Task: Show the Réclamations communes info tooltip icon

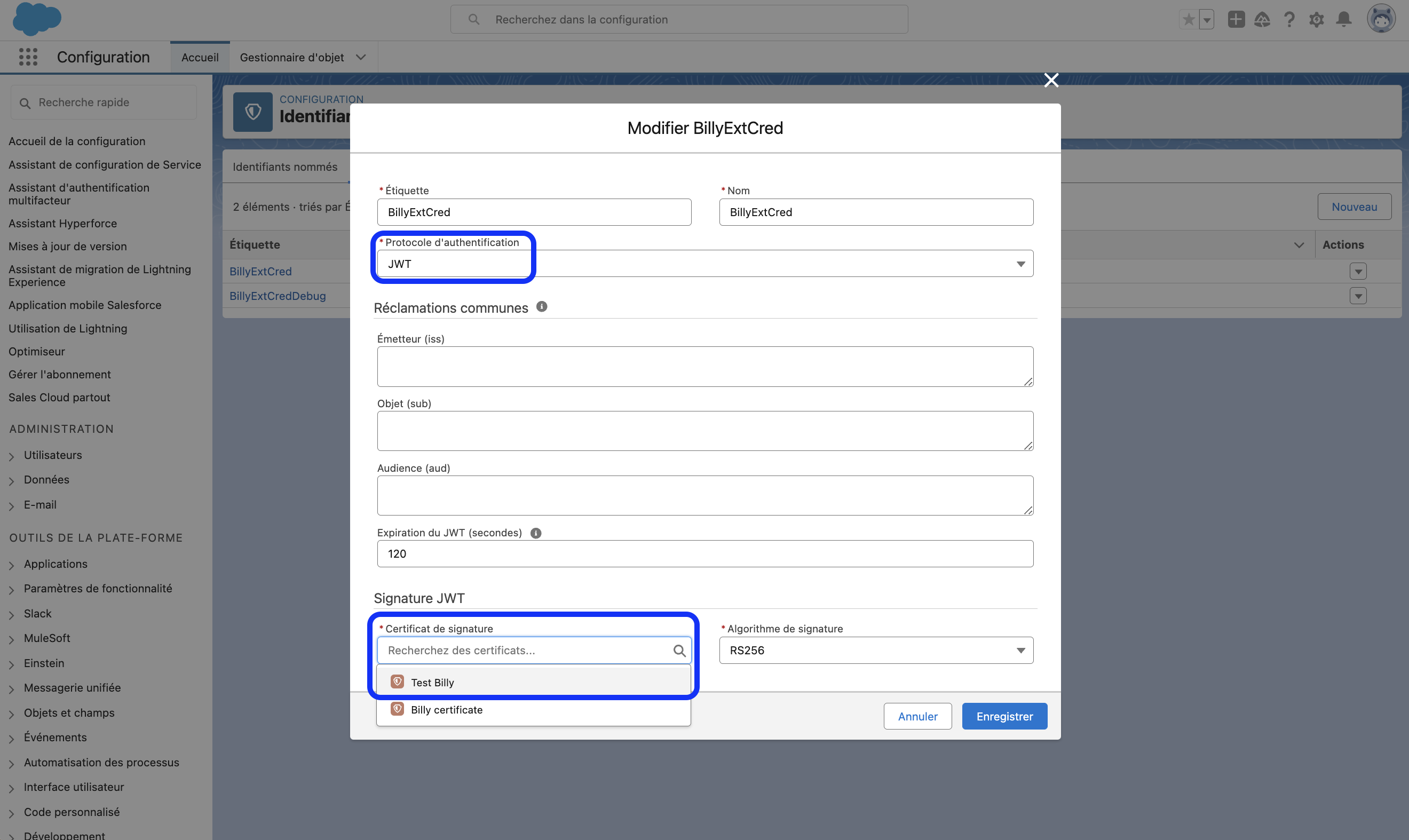Action: click(x=542, y=307)
